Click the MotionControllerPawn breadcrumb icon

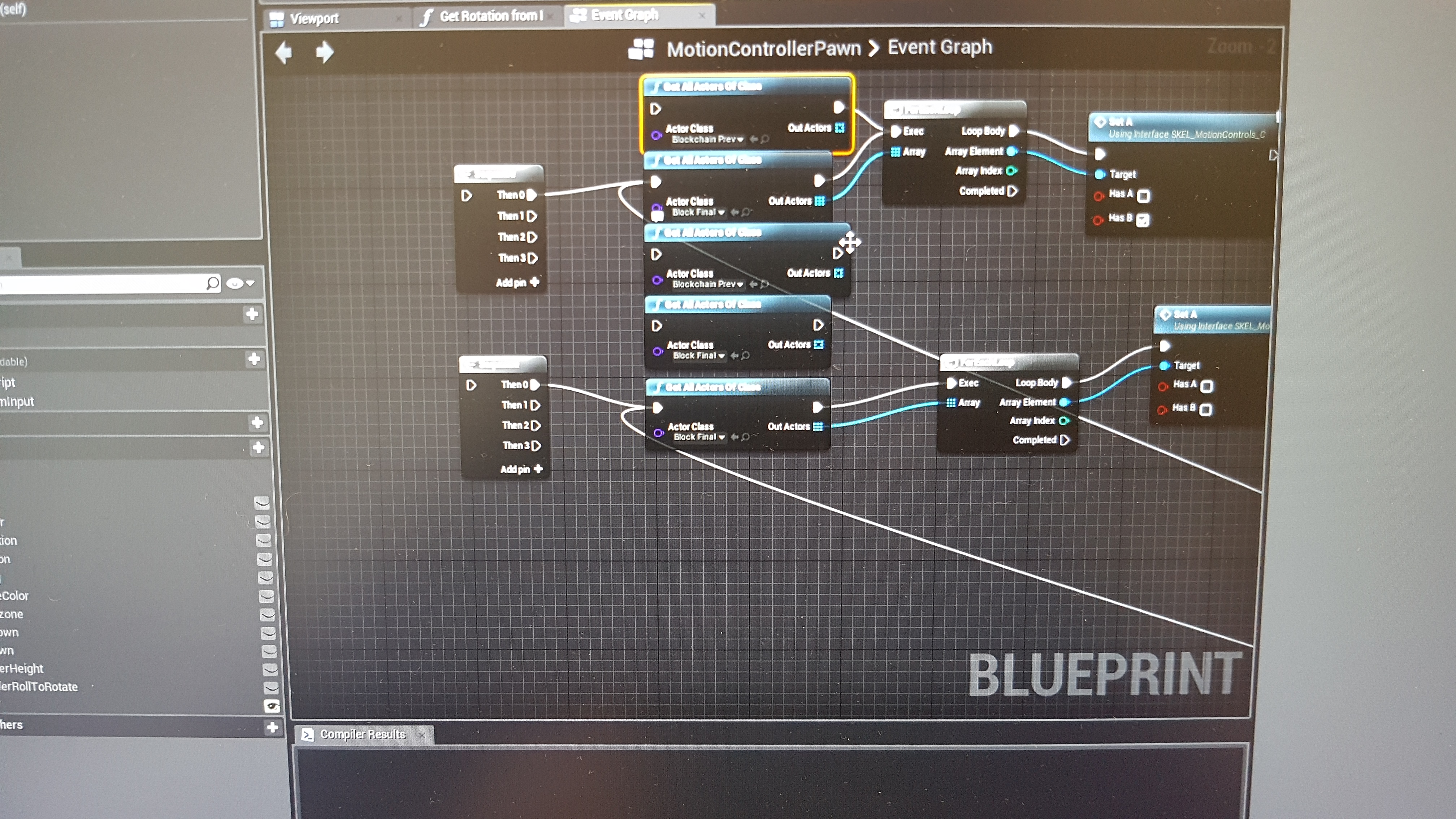coord(641,49)
